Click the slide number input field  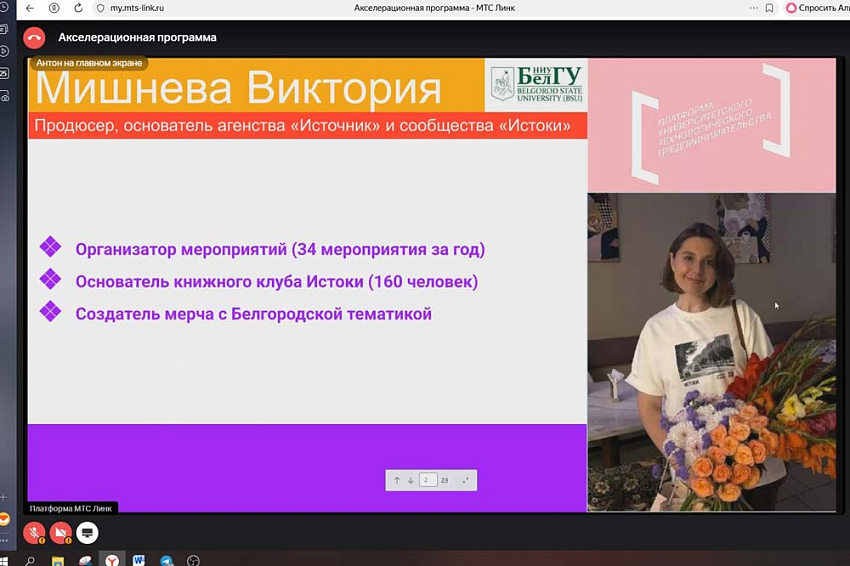[x=427, y=481]
